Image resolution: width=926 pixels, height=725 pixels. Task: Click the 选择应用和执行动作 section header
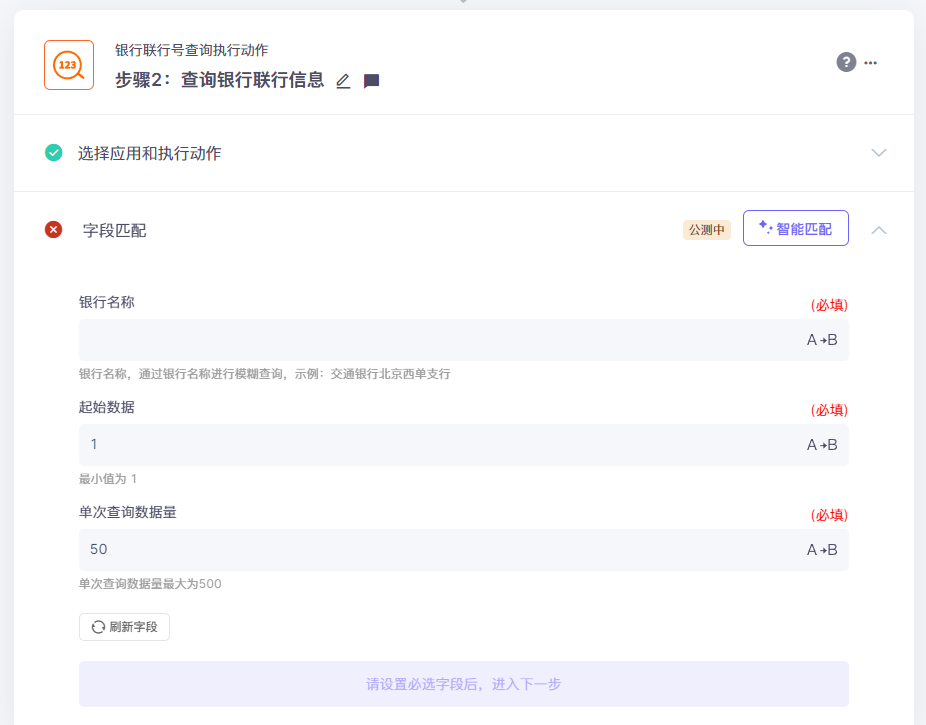click(x=150, y=153)
